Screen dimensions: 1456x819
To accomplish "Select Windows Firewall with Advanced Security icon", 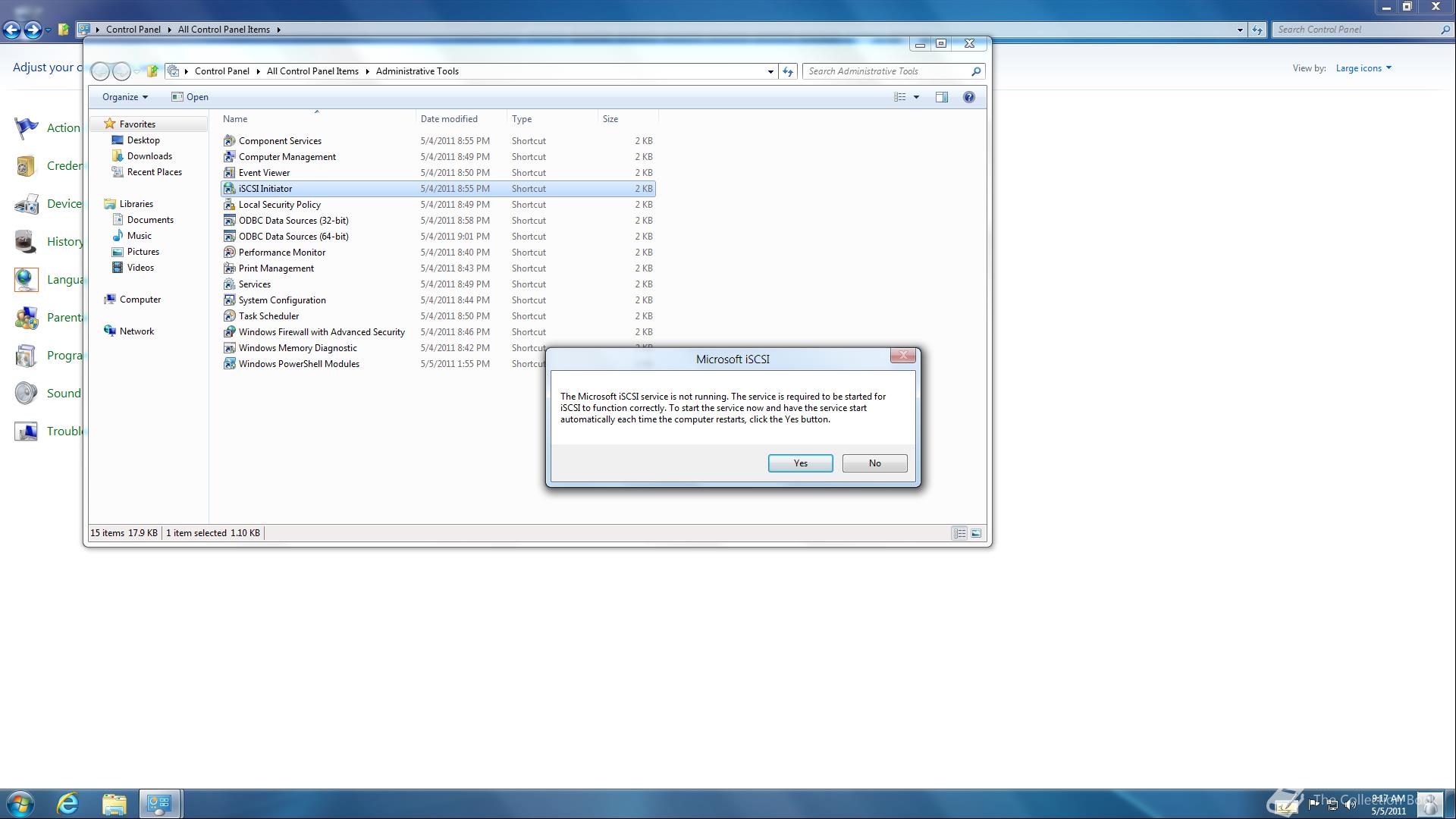I will 229,332.
